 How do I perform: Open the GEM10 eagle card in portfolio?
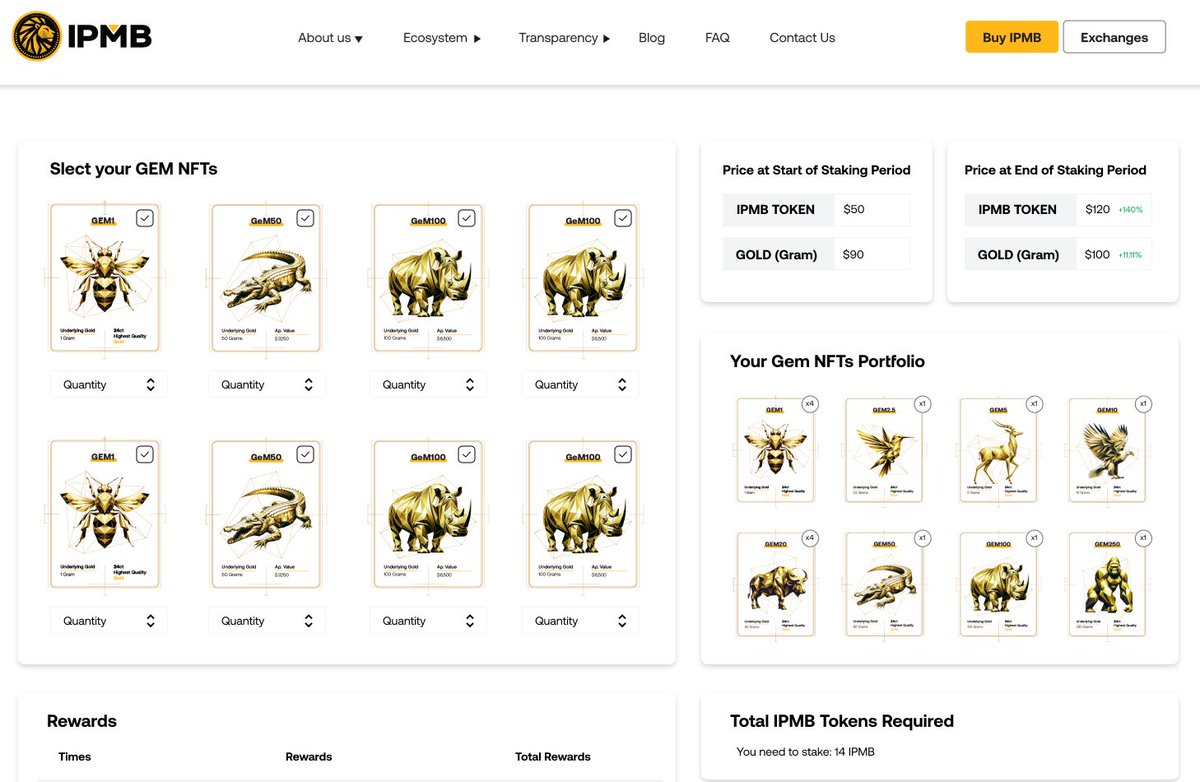coord(1107,450)
